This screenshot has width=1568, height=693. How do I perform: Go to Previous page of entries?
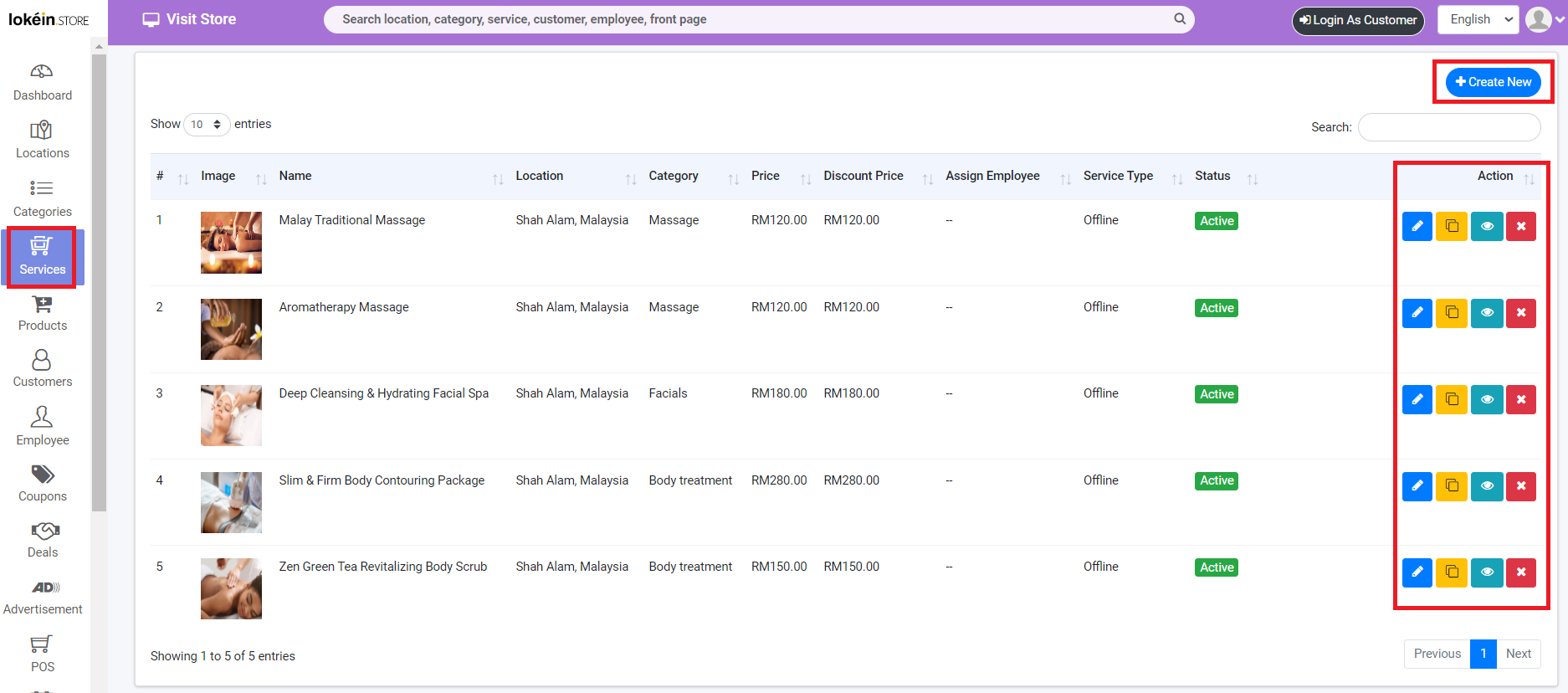pyautogui.click(x=1437, y=654)
